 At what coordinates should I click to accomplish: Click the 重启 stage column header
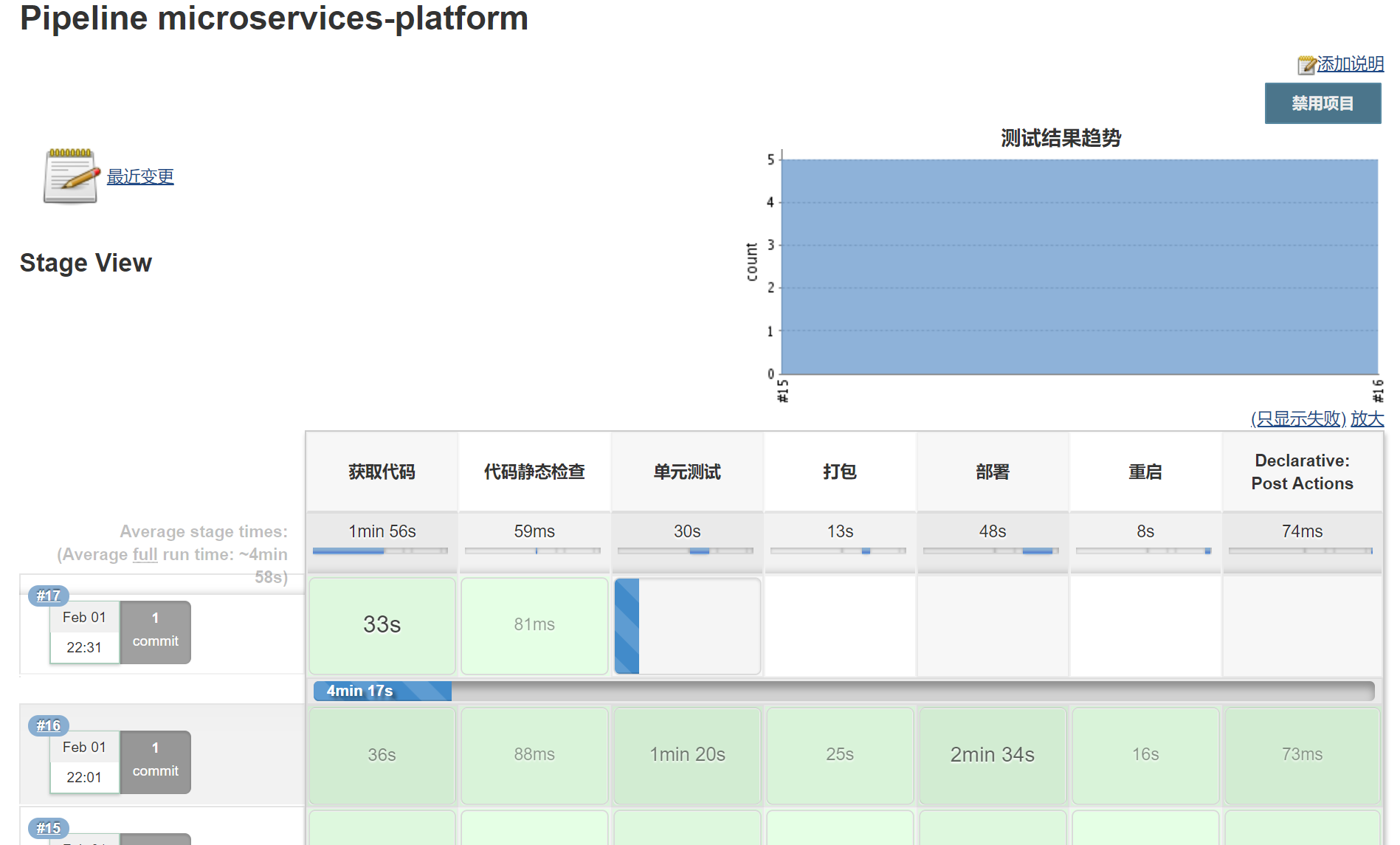pos(1145,472)
